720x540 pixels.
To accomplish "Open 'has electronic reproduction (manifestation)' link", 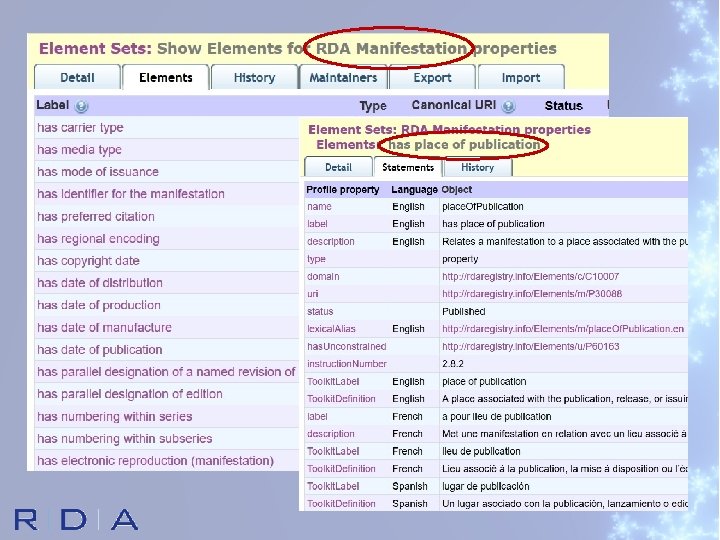I will [156, 461].
